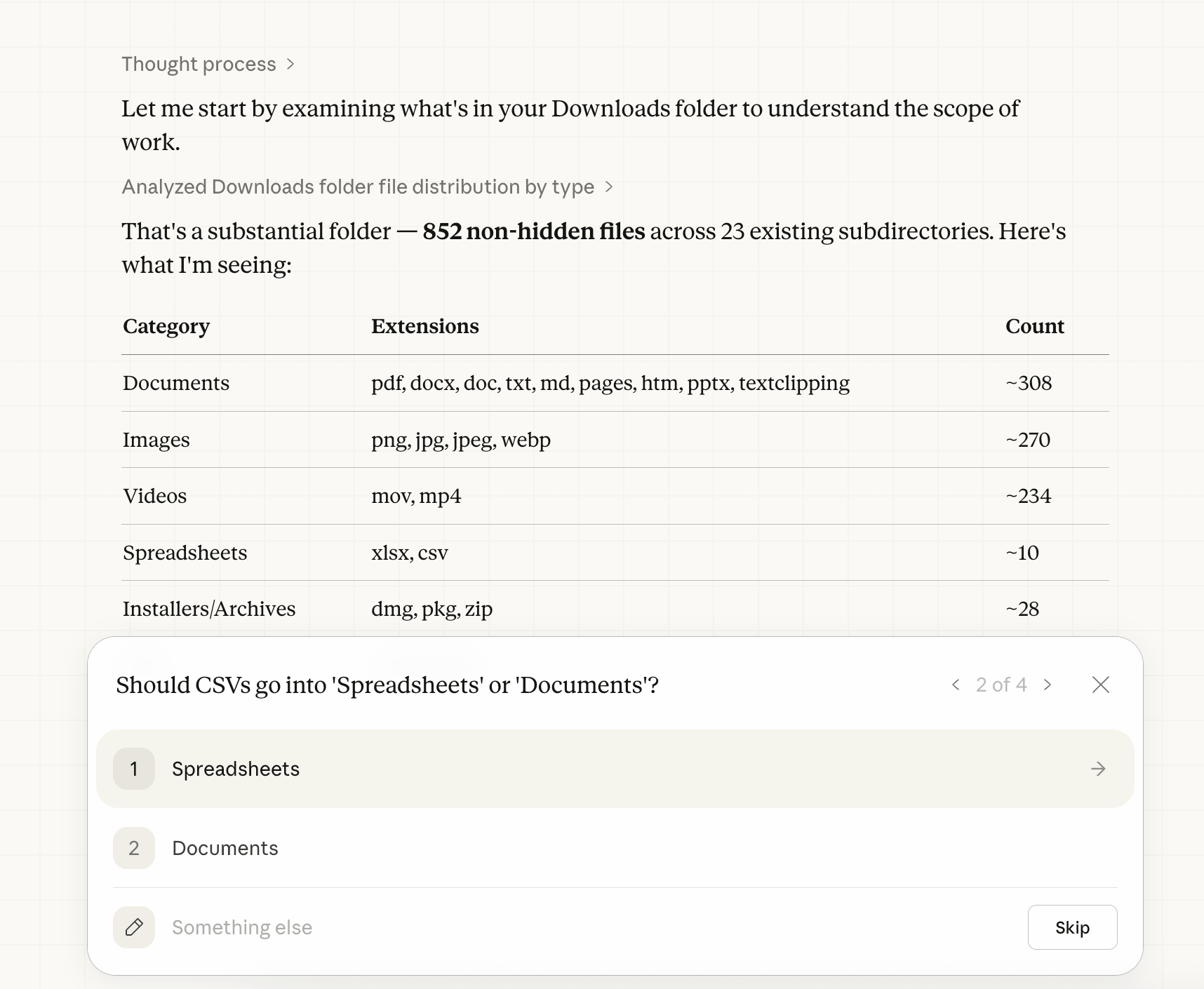Click the '2 of 4' question counter
Image resolution: width=1204 pixels, height=989 pixels.
click(x=1001, y=685)
